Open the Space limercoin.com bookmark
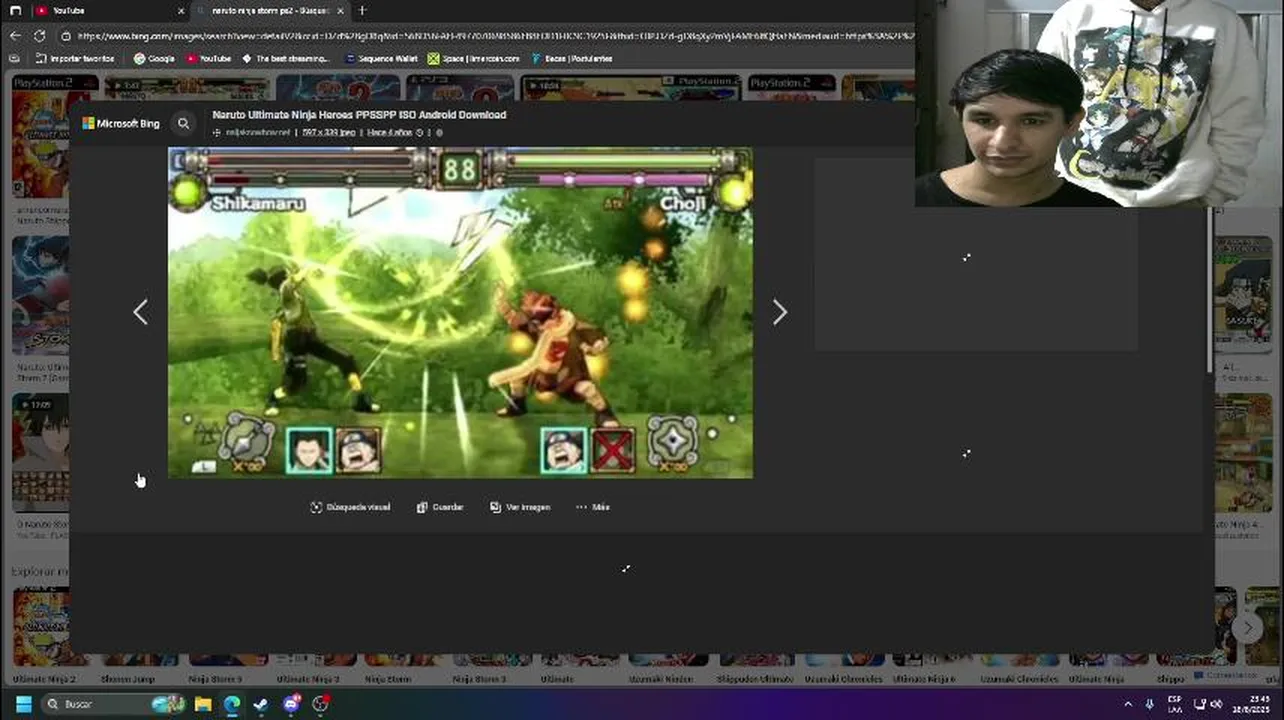The image size is (1284, 720). pyautogui.click(x=474, y=58)
